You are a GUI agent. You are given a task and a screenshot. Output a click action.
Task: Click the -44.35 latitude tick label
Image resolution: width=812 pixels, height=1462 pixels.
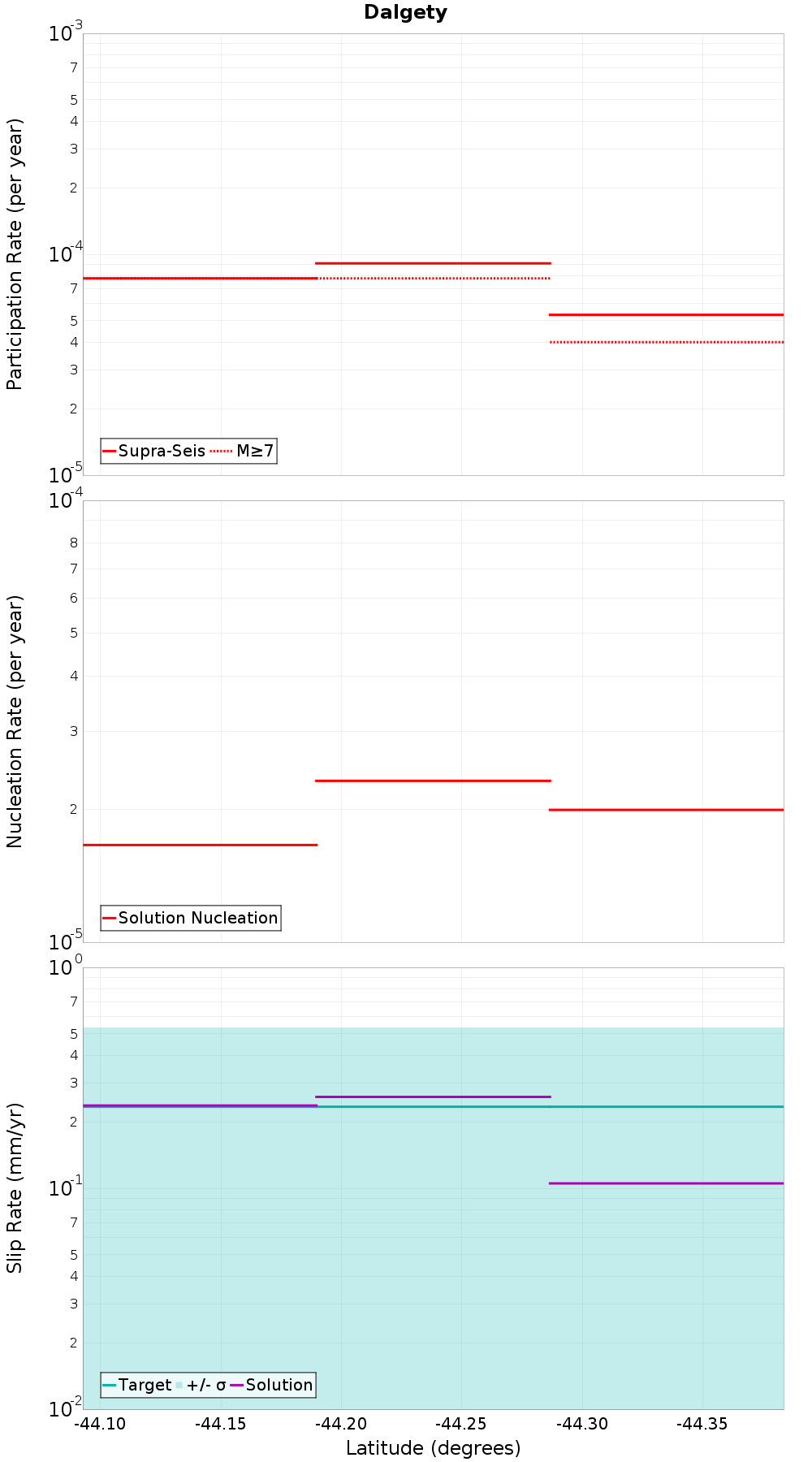tap(702, 1424)
